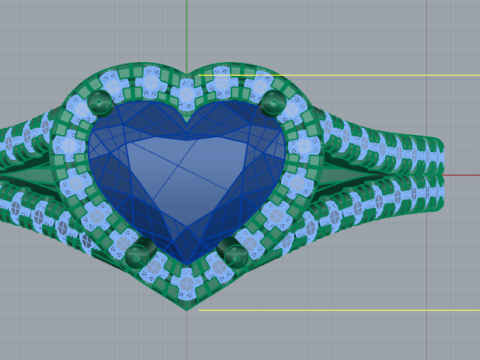Select the ring shank's rounded right end

point(437,175)
